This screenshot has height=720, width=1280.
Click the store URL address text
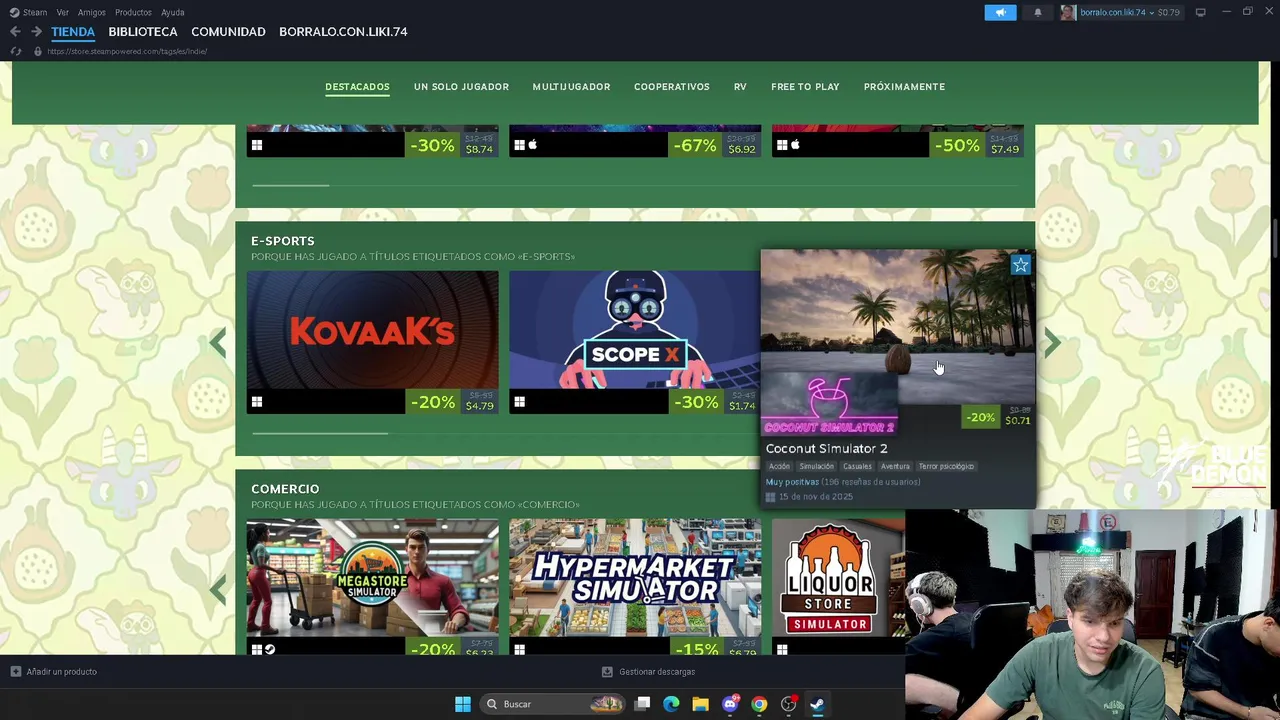point(127,51)
